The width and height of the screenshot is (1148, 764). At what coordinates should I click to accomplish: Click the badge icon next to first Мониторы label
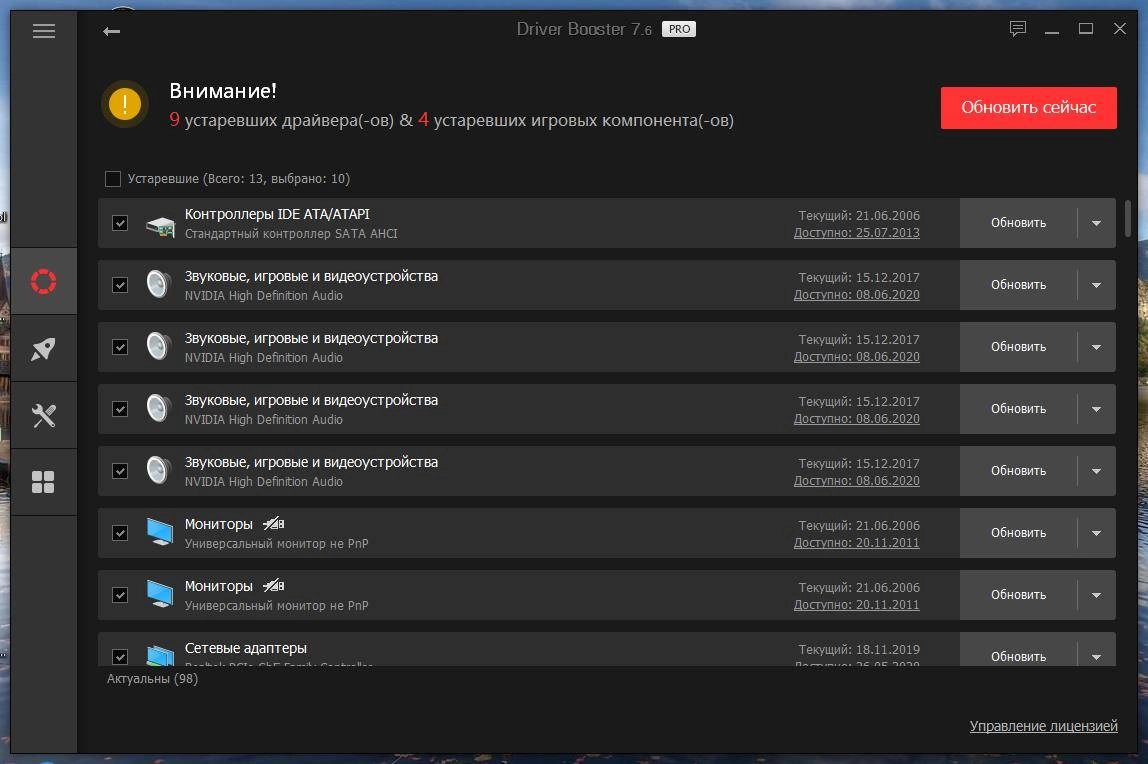pyautogui.click(x=274, y=524)
